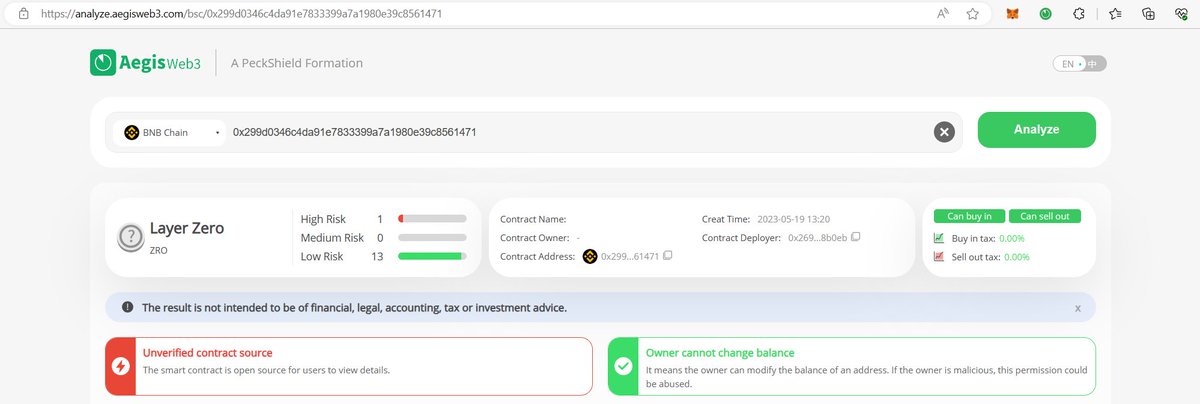Copy the deployer address 0x269...8b0eb
This screenshot has width=1200, height=404.
point(855,238)
